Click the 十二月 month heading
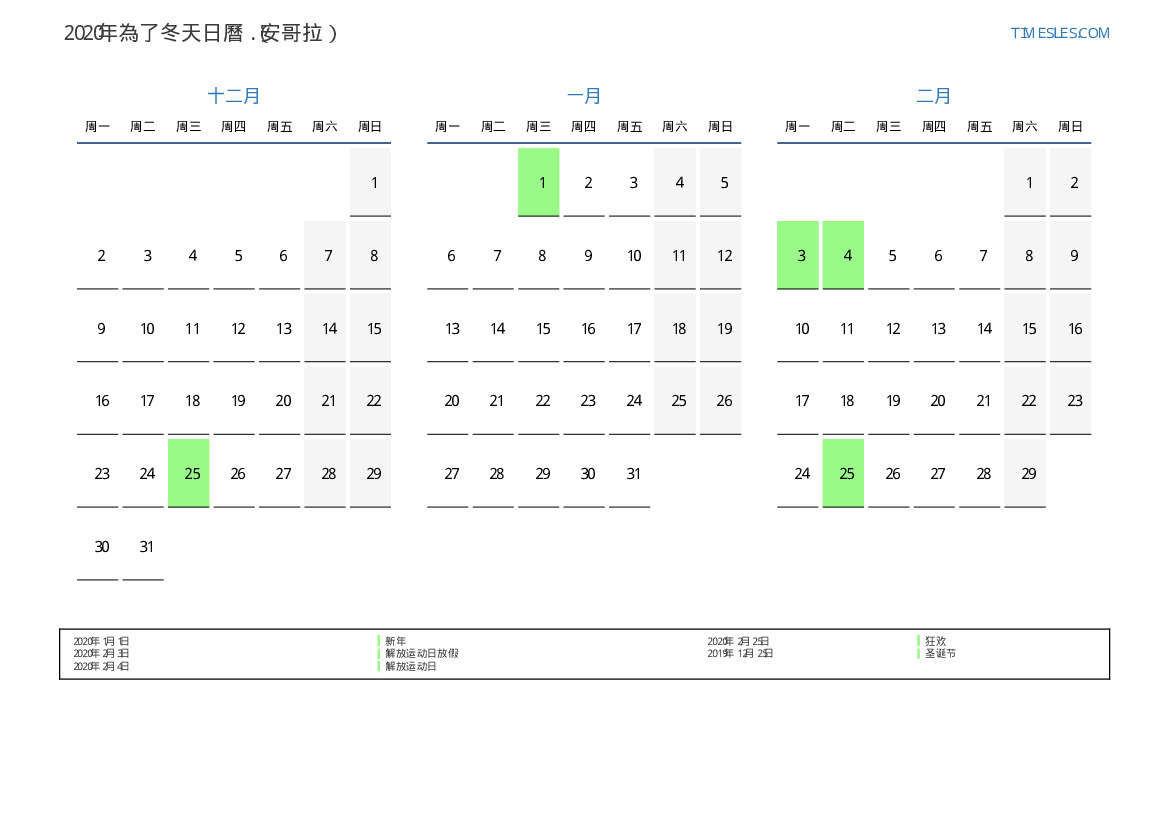 coord(234,96)
